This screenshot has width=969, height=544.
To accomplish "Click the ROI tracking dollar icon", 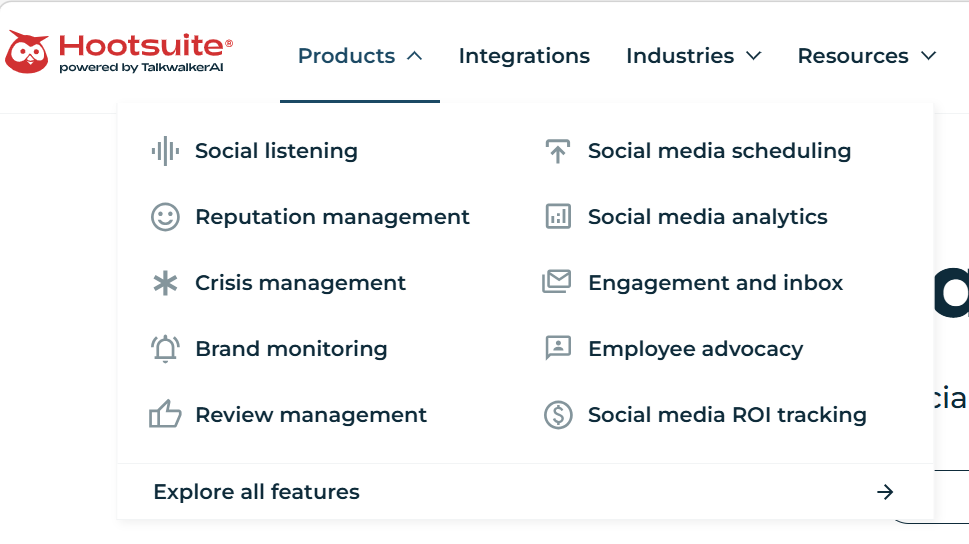I will tap(558, 415).
